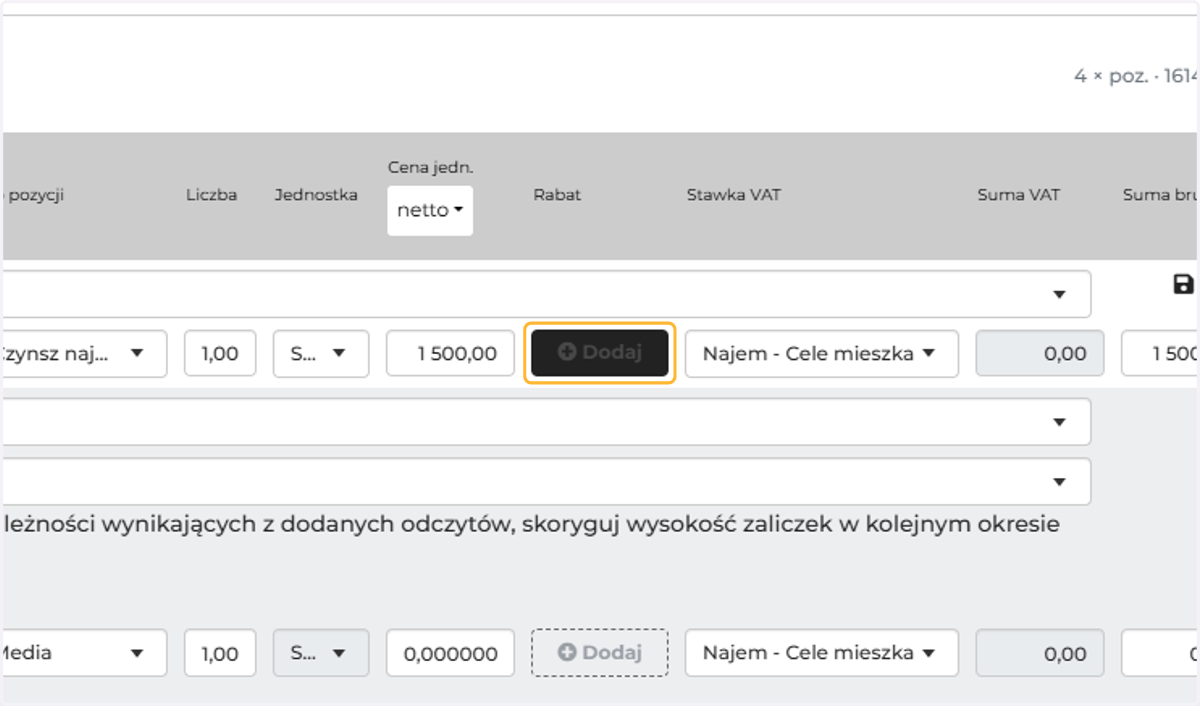Click the save floppy disk icon
This screenshot has height=706, width=1200.
pyautogui.click(x=1183, y=284)
